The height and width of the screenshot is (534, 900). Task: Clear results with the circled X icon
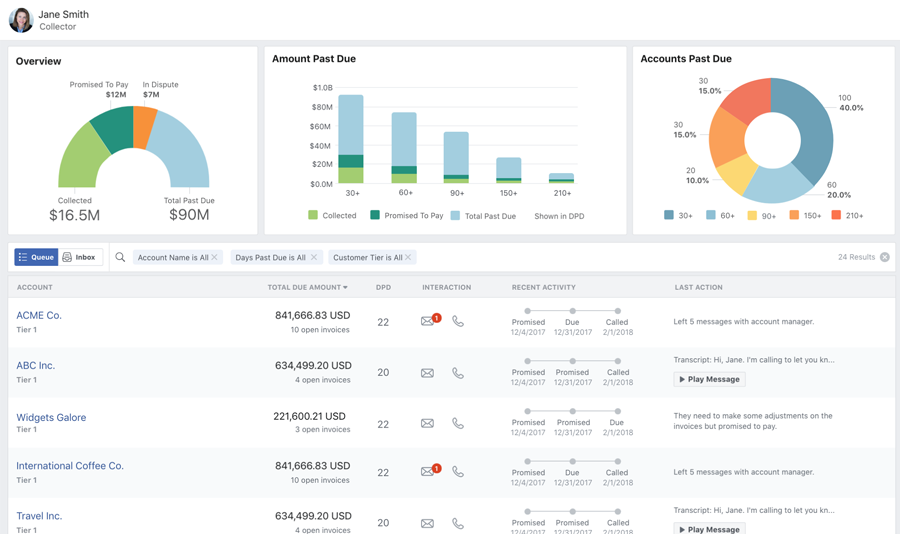pos(885,257)
